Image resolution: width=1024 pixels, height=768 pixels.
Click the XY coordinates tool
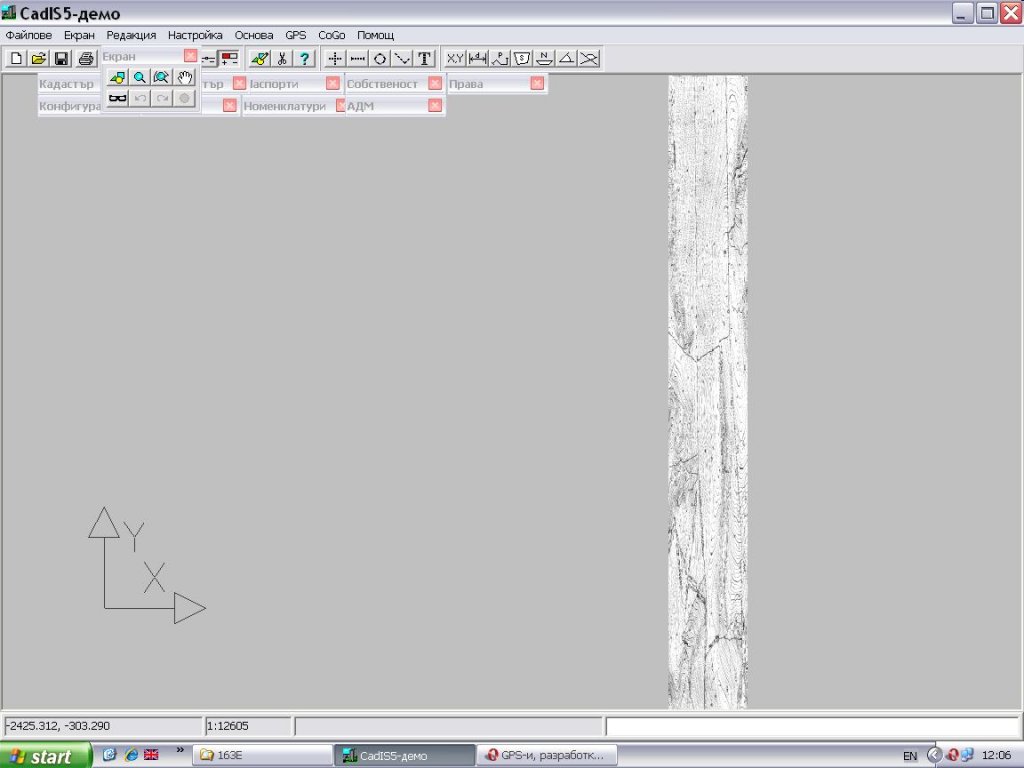455,59
